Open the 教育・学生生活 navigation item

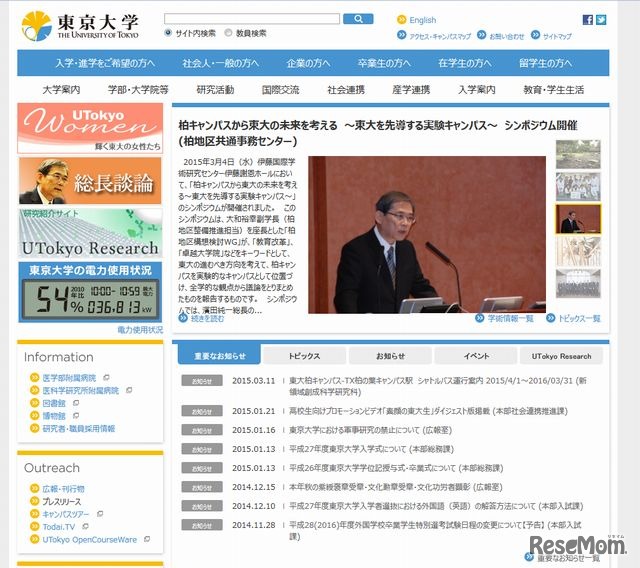click(553, 89)
